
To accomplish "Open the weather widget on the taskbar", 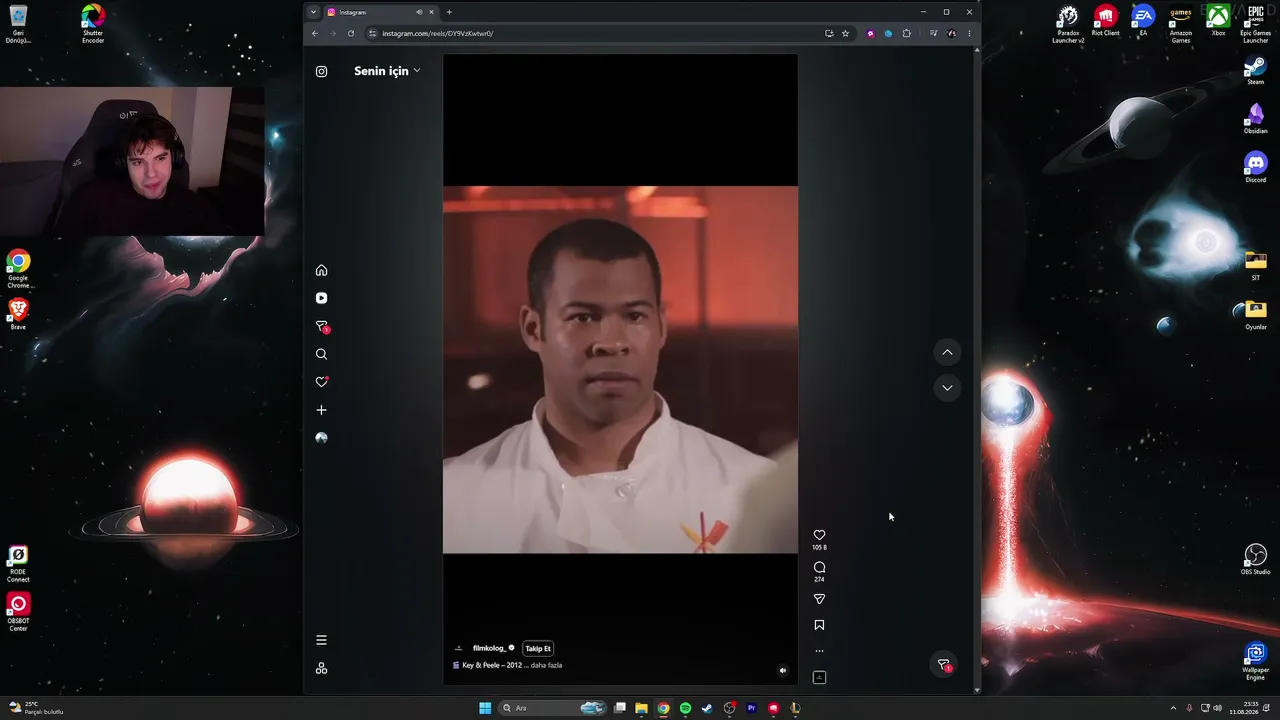I will (x=36, y=708).
